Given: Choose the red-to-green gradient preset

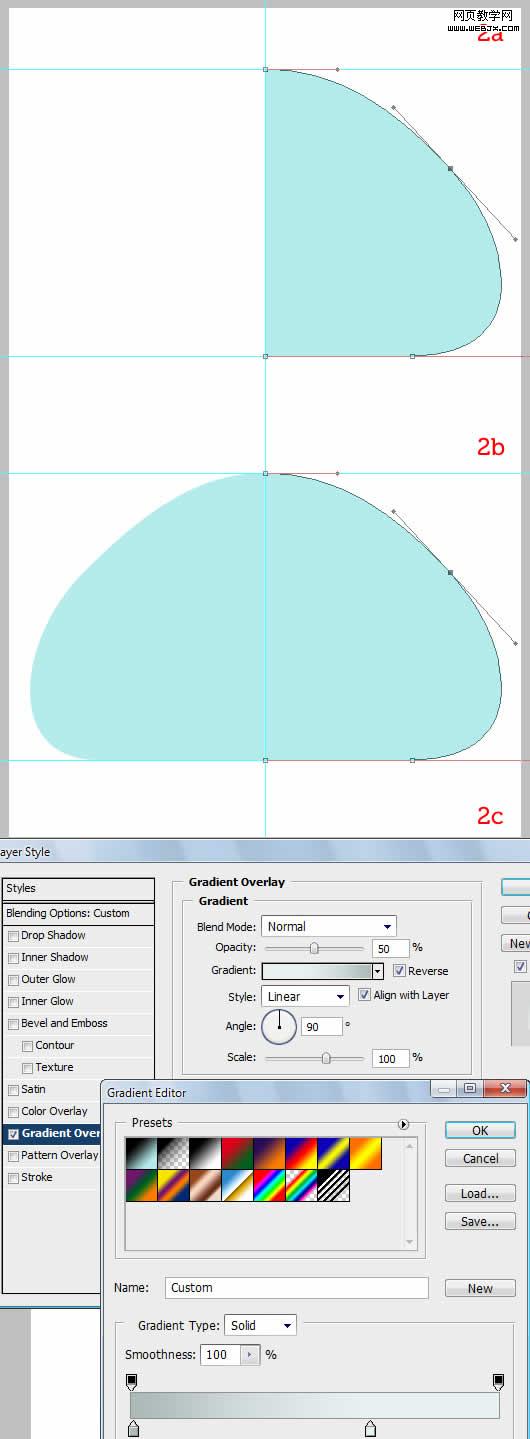Looking at the screenshot, I should [x=237, y=1154].
